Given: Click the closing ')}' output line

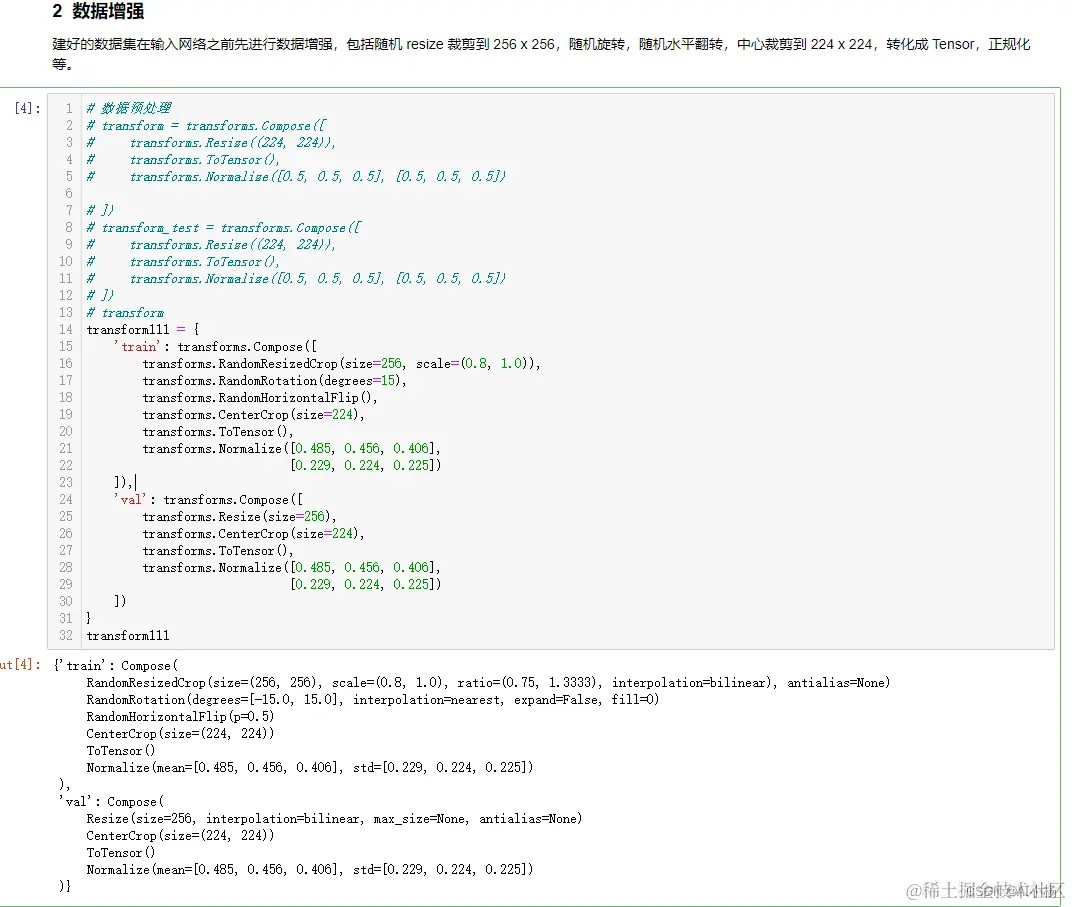Looking at the screenshot, I should click(65, 886).
